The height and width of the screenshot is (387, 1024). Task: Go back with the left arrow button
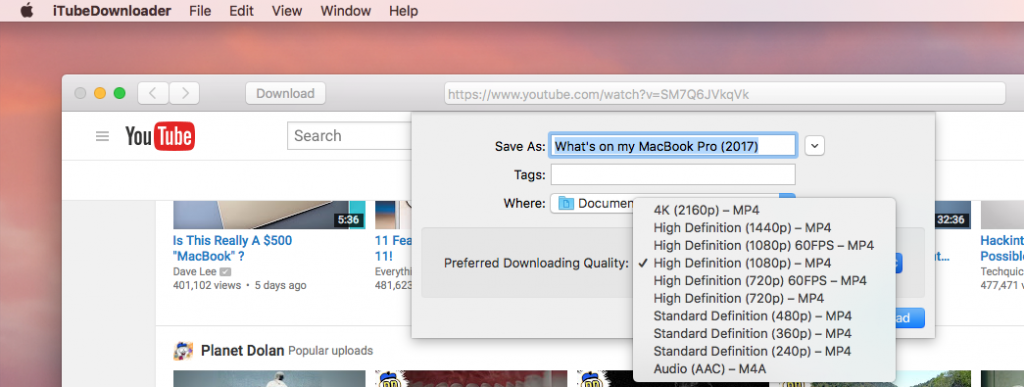tap(153, 93)
